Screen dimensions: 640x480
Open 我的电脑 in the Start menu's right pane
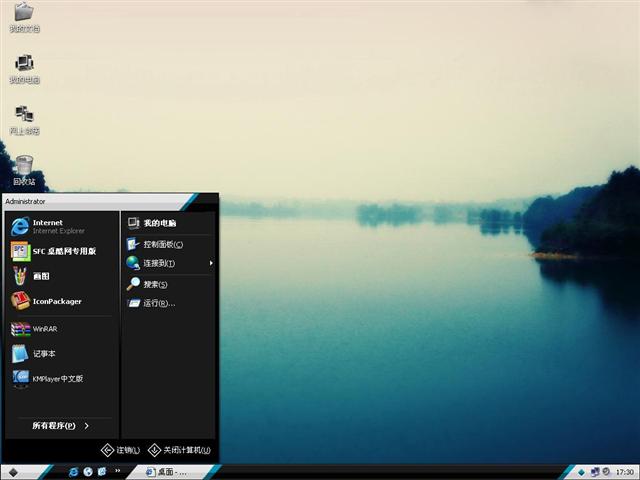tap(169, 223)
